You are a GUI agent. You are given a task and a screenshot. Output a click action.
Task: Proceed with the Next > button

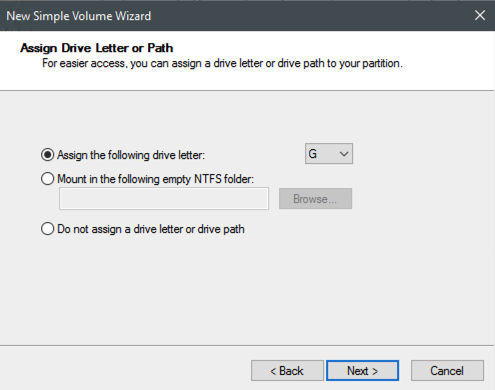tap(362, 370)
